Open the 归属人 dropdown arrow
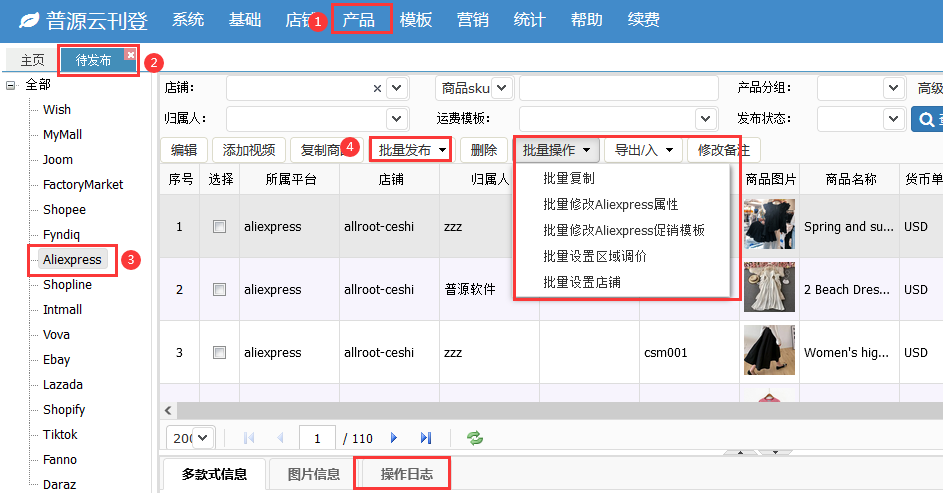The image size is (943, 493). pyautogui.click(x=396, y=119)
